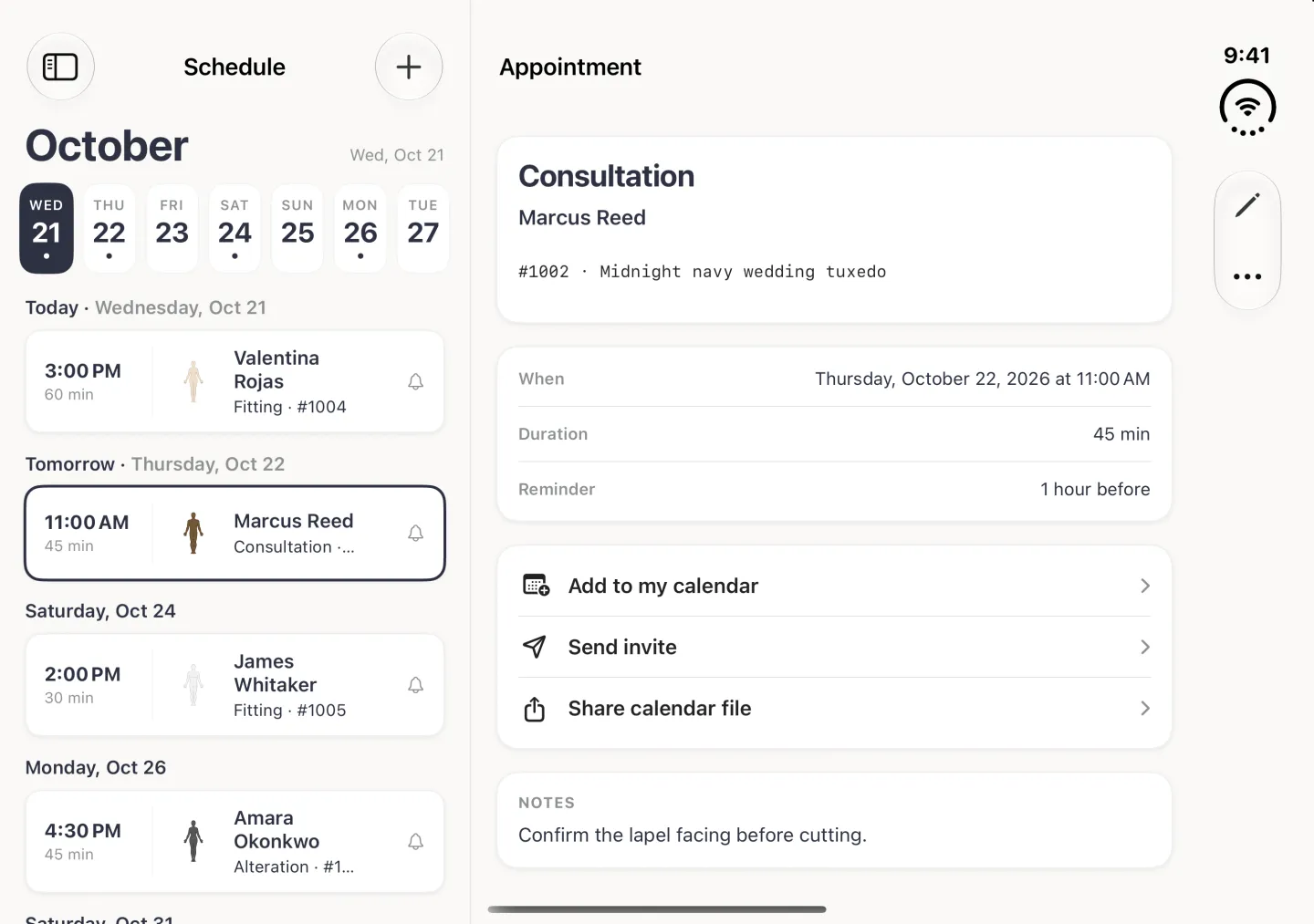Click the Add to my calendar icon
The width and height of the screenshot is (1314, 924).
pos(536,586)
